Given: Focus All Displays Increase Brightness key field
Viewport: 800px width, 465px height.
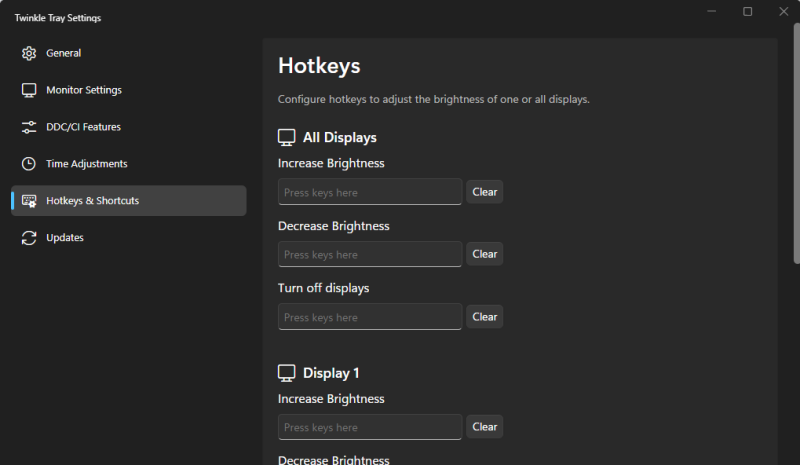Looking at the screenshot, I should 370,192.
